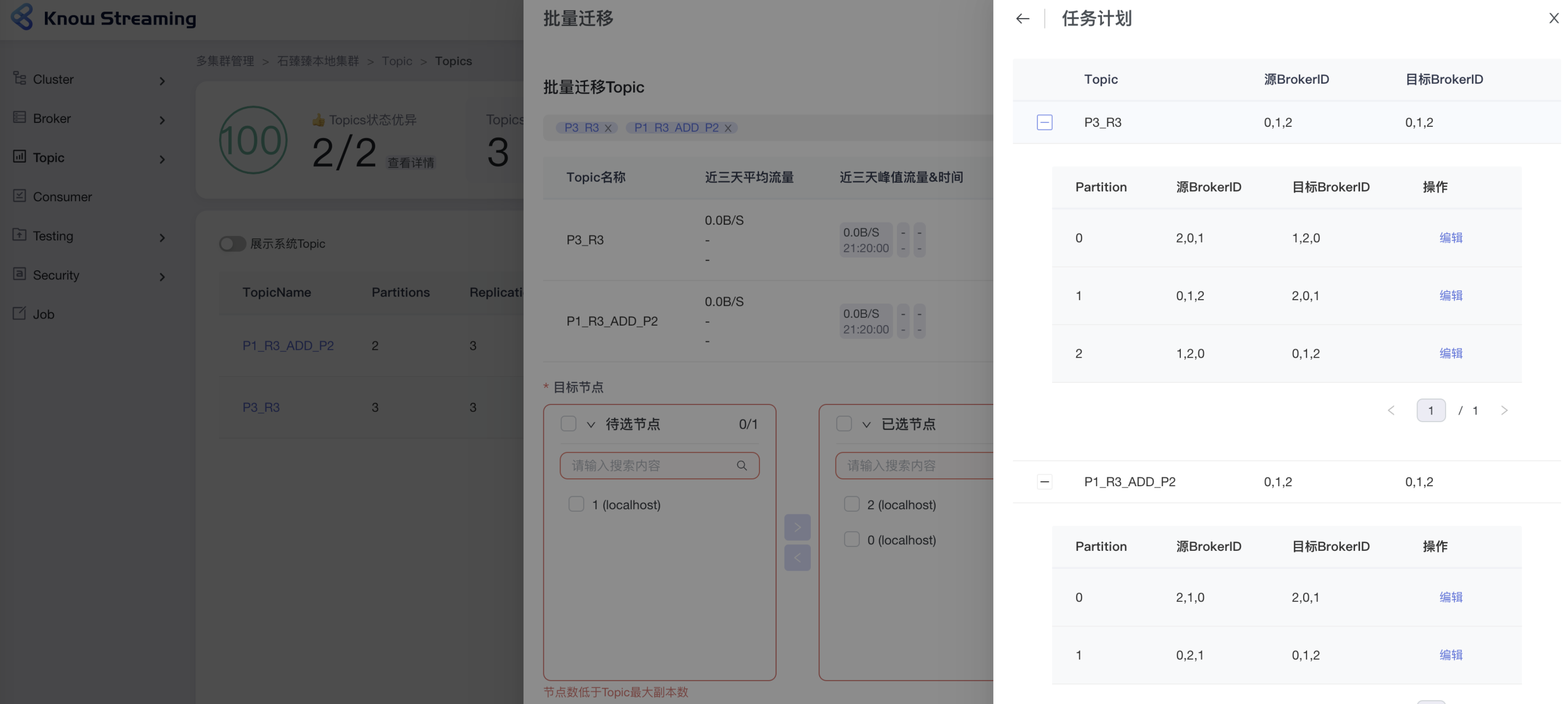Go to 多集群管理 via the breadcrumb
This screenshot has width=1568, height=704.
coord(225,61)
